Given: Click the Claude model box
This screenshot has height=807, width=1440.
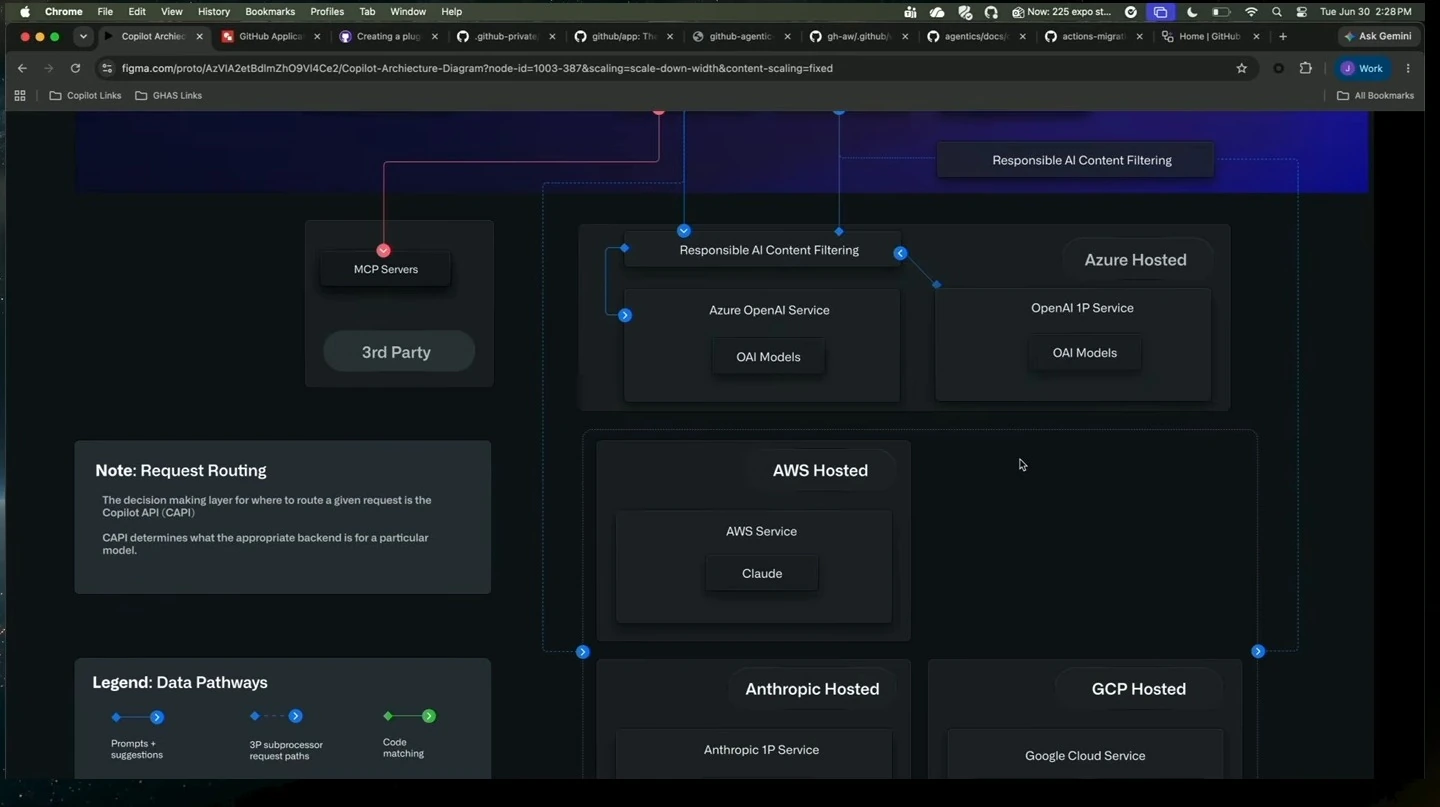Looking at the screenshot, I should coord(762,574).
